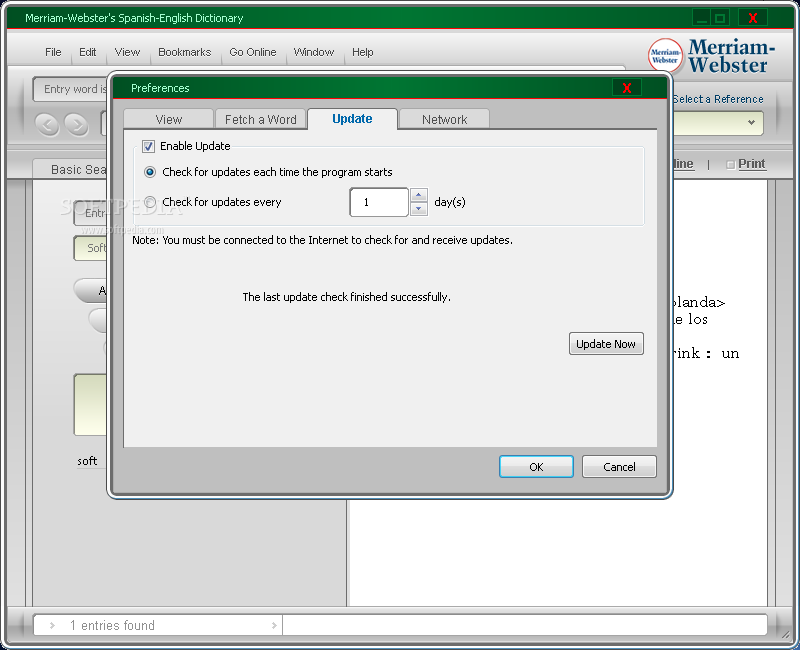
Task: Click the left arrow in the status bar
Action: (x=52, y=626)
